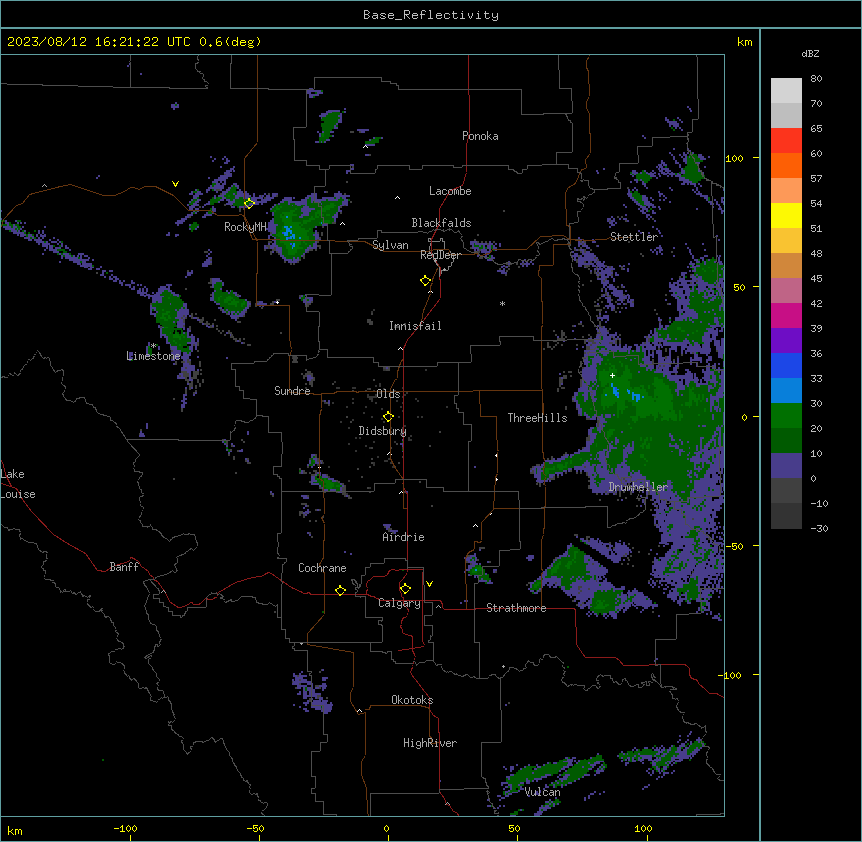
Task: Select the Okotoks label
Action: (412, 700)
